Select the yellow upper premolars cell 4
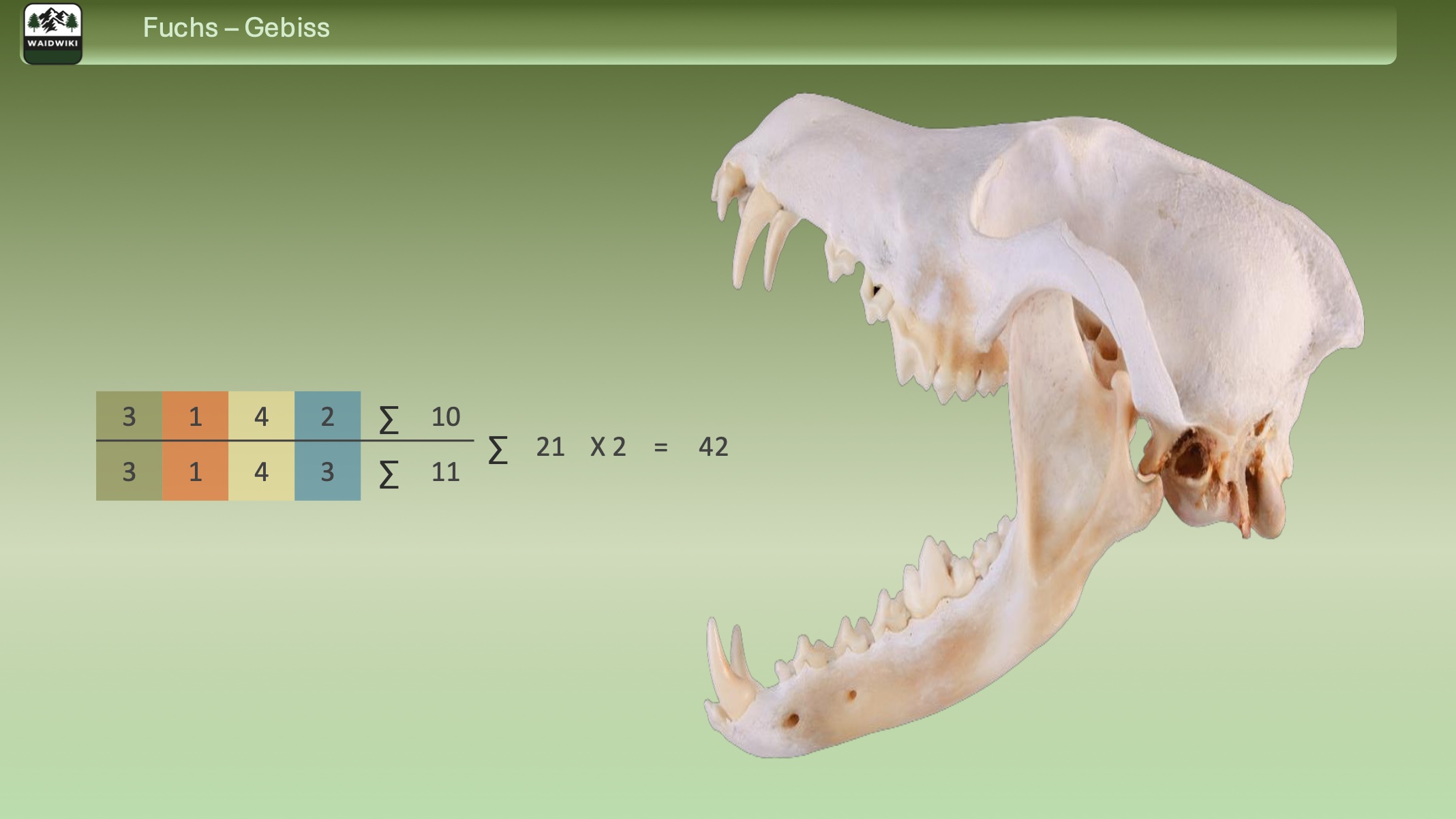 (x=261, y=416)
